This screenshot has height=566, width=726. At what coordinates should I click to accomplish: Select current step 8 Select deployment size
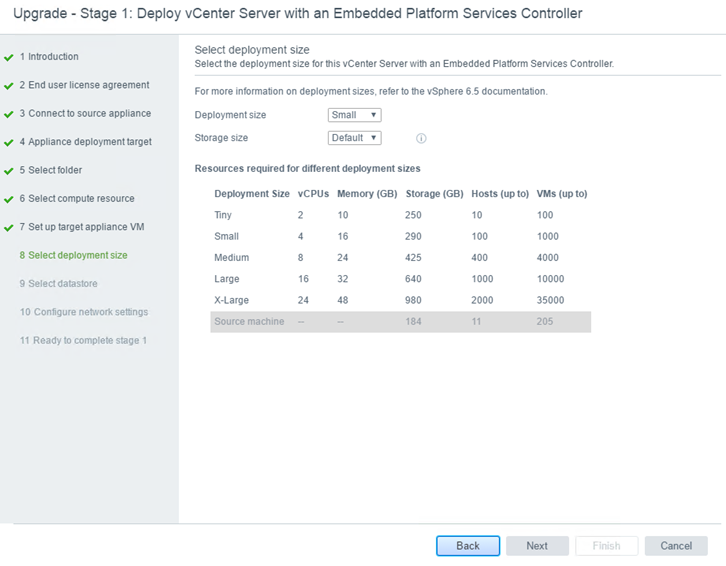click(x=74, y=255)
